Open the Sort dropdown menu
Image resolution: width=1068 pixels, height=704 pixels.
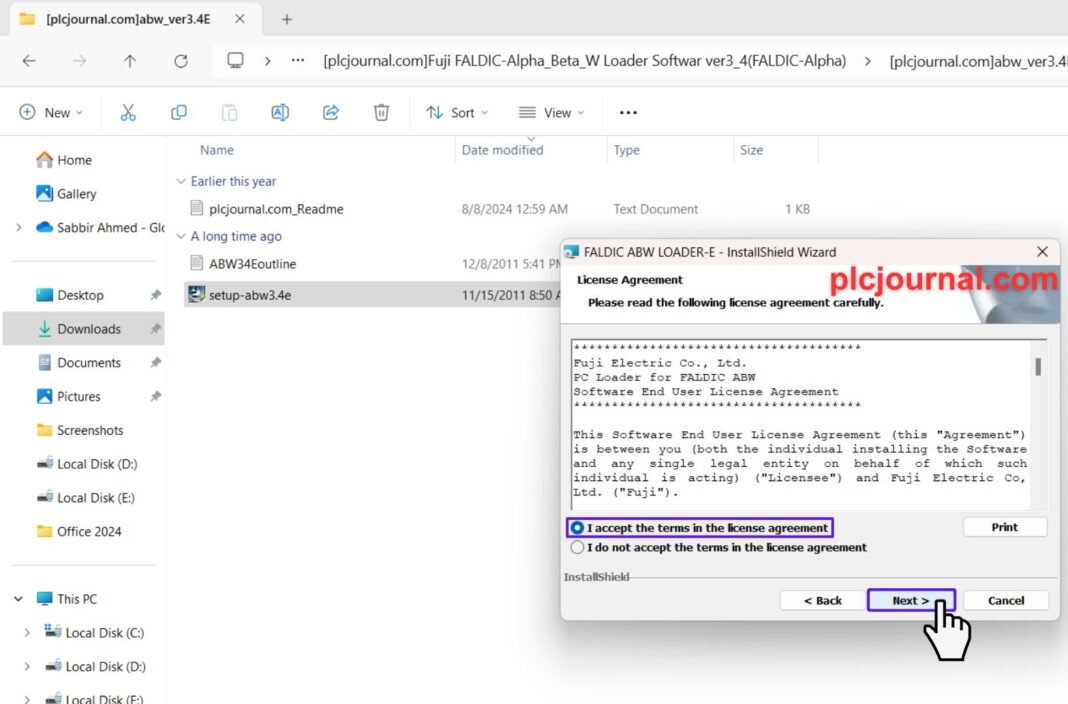point(457,112)
